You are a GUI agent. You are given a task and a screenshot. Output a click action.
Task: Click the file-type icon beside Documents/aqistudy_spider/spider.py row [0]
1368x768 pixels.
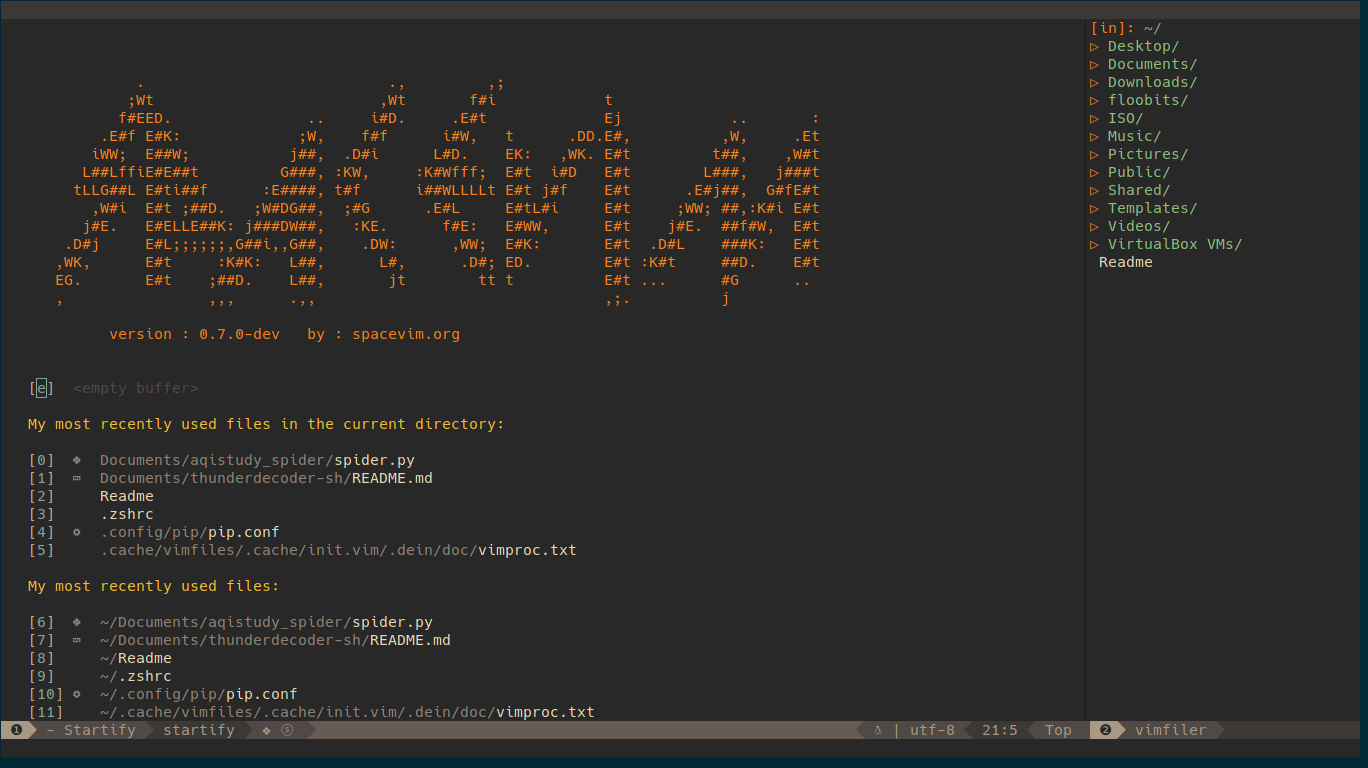77,460
